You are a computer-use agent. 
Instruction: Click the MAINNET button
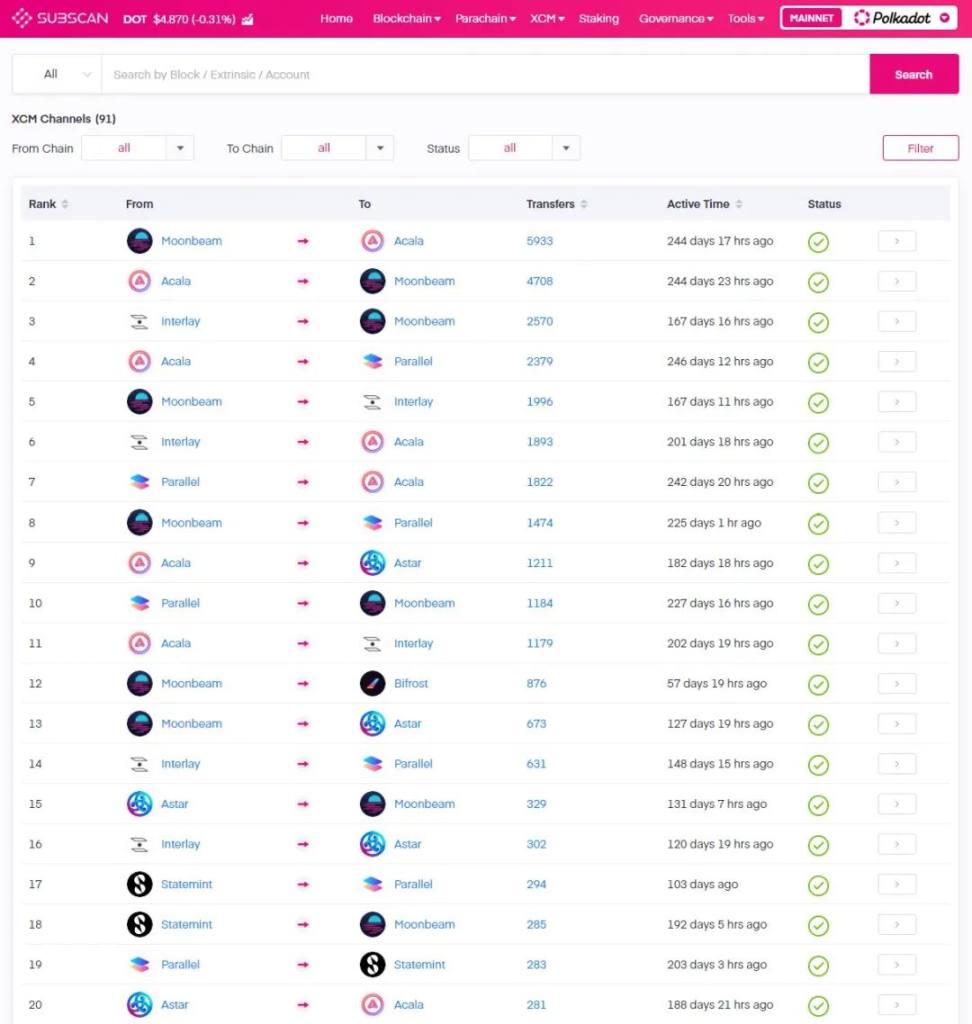(x=811, y=18)
